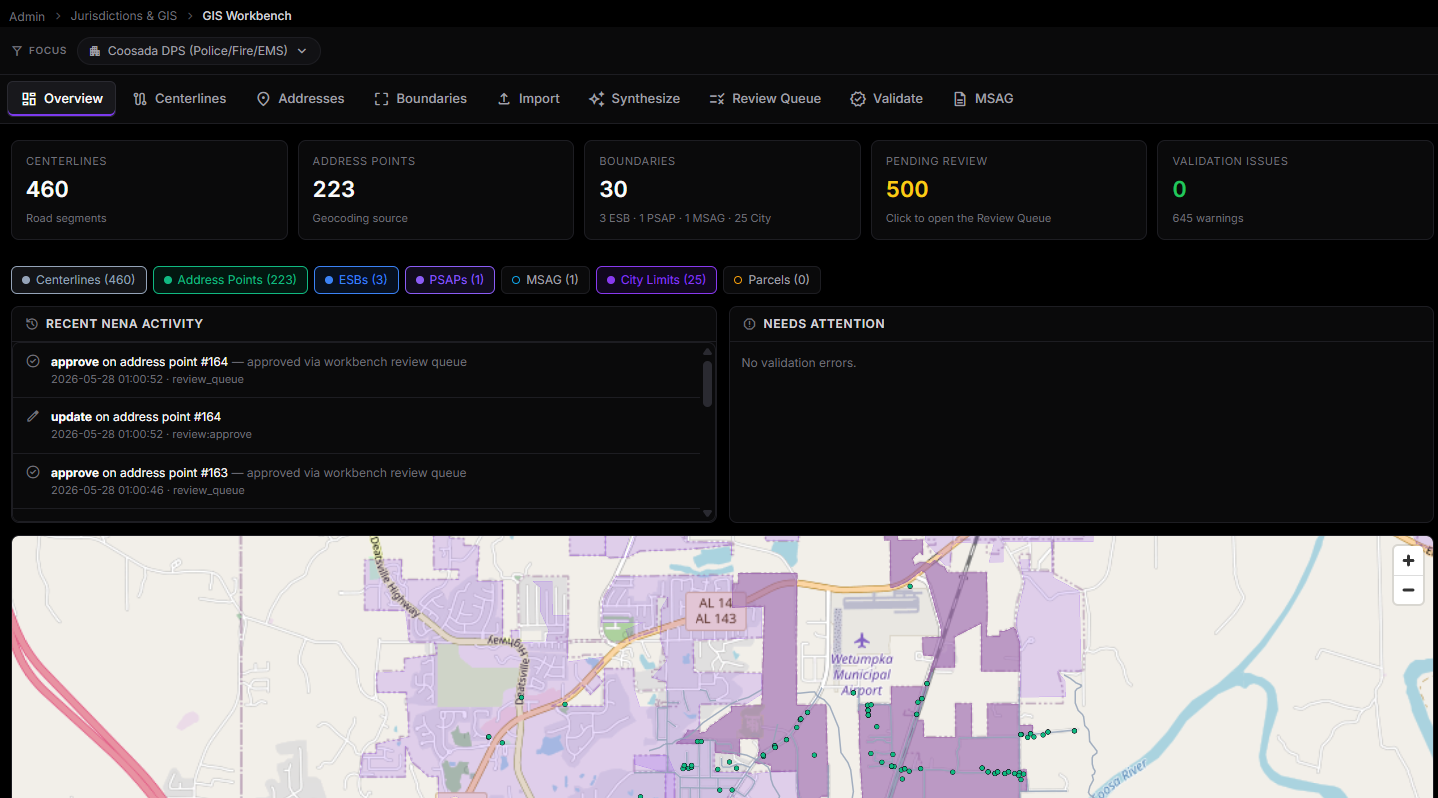Viewport: 1438px width, 798px height.
Task: Click the Boundaries tab frame icon
Action: [381, 99]
